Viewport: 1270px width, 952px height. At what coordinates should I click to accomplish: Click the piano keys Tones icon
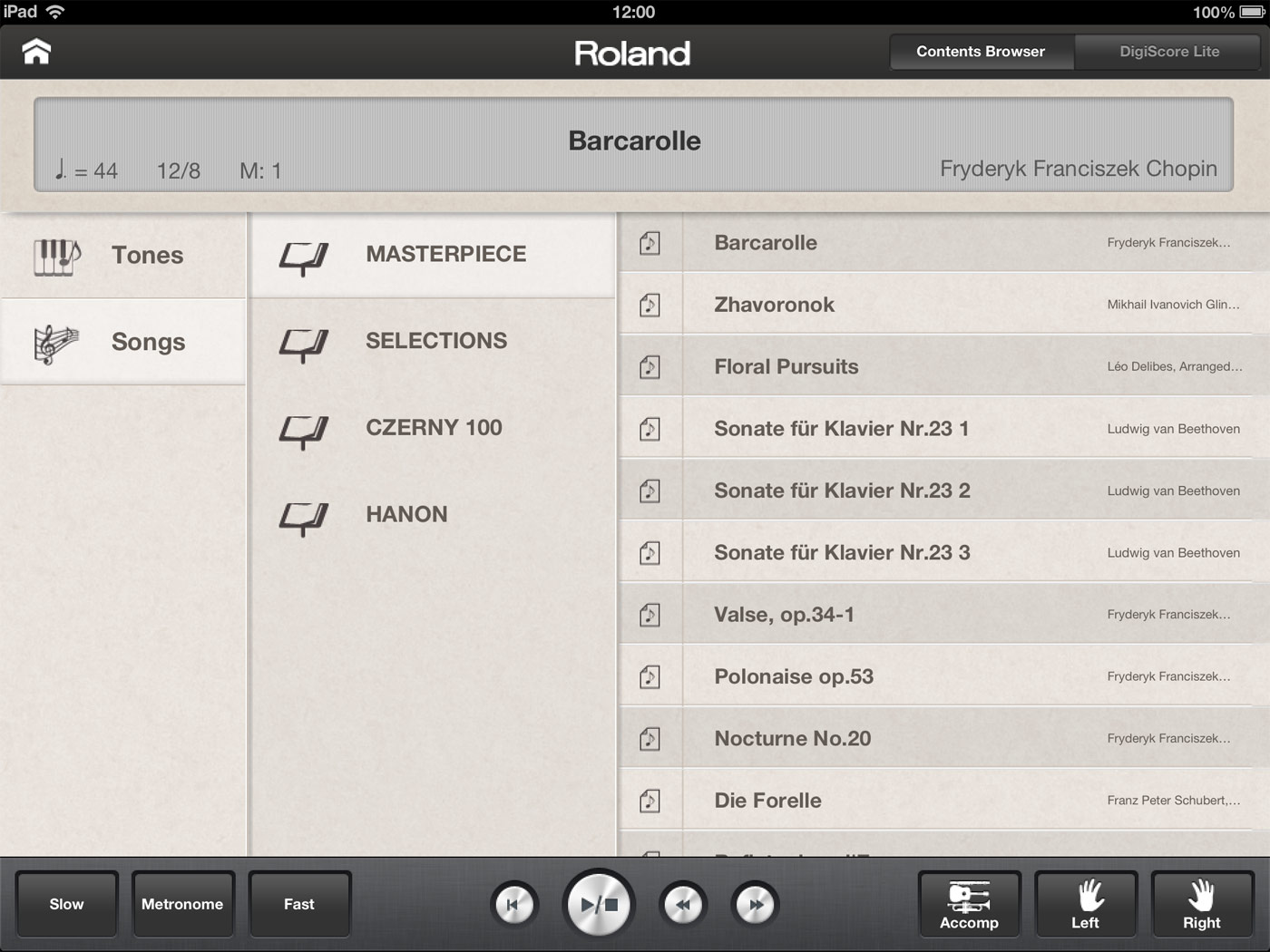point(57,257)
